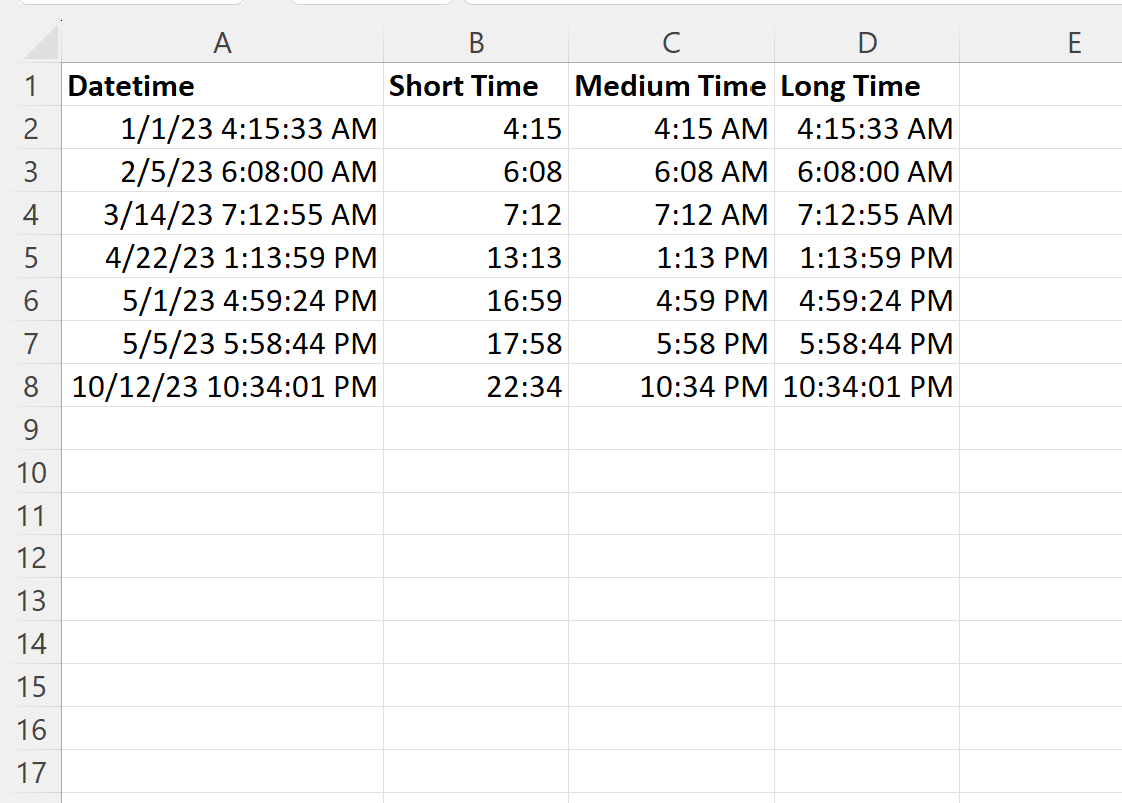Select the cell showing 1/1/23 4:15:33 AM

[222, 128]
